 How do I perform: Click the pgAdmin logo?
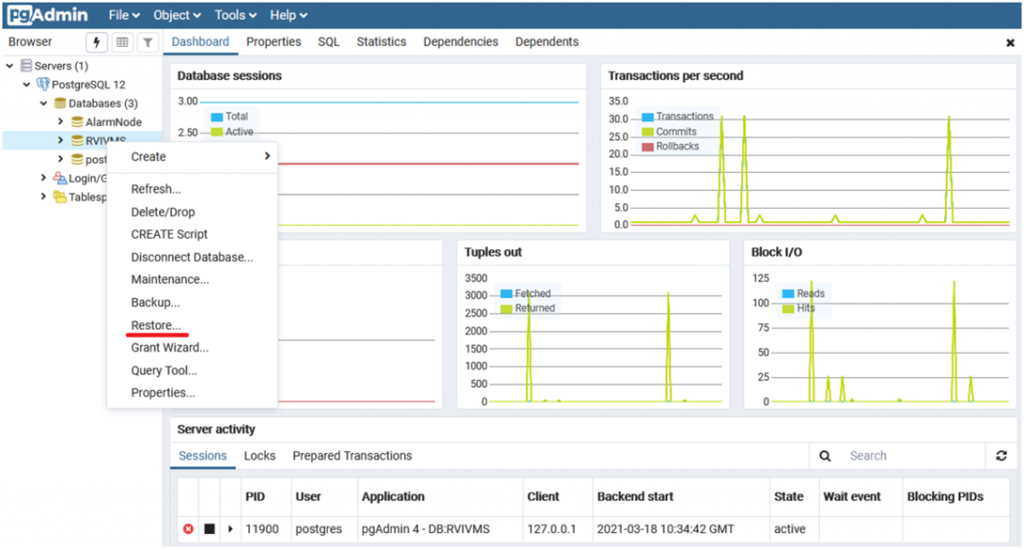tap(48, 15)
